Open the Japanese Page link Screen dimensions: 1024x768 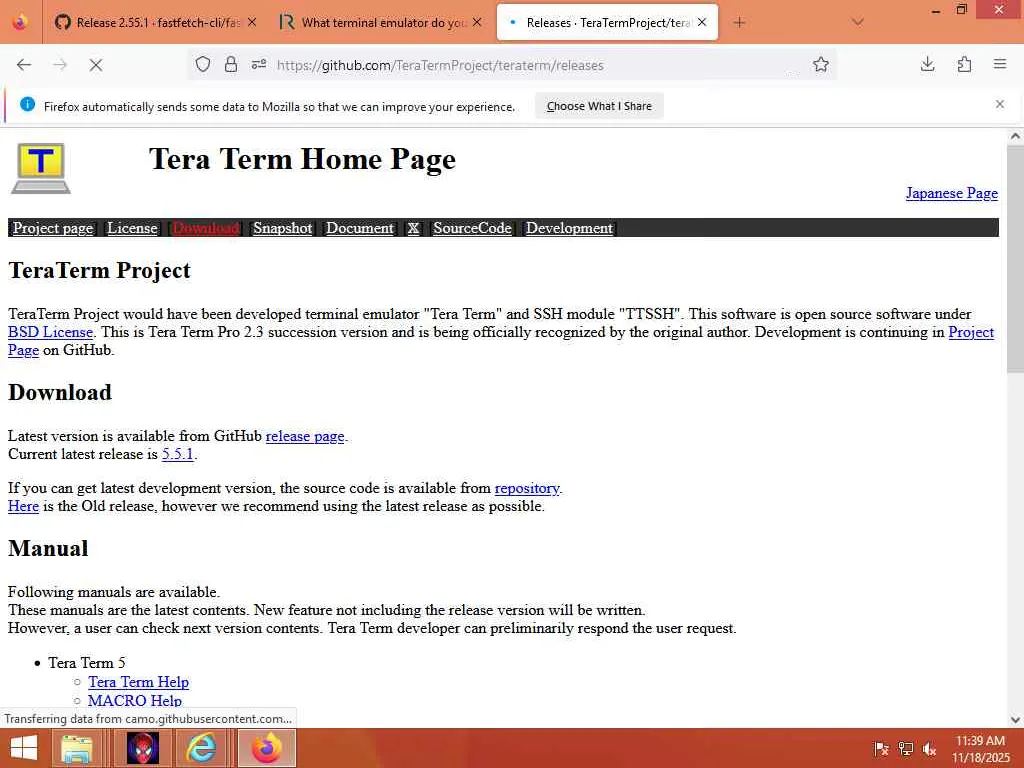(952, 193)
